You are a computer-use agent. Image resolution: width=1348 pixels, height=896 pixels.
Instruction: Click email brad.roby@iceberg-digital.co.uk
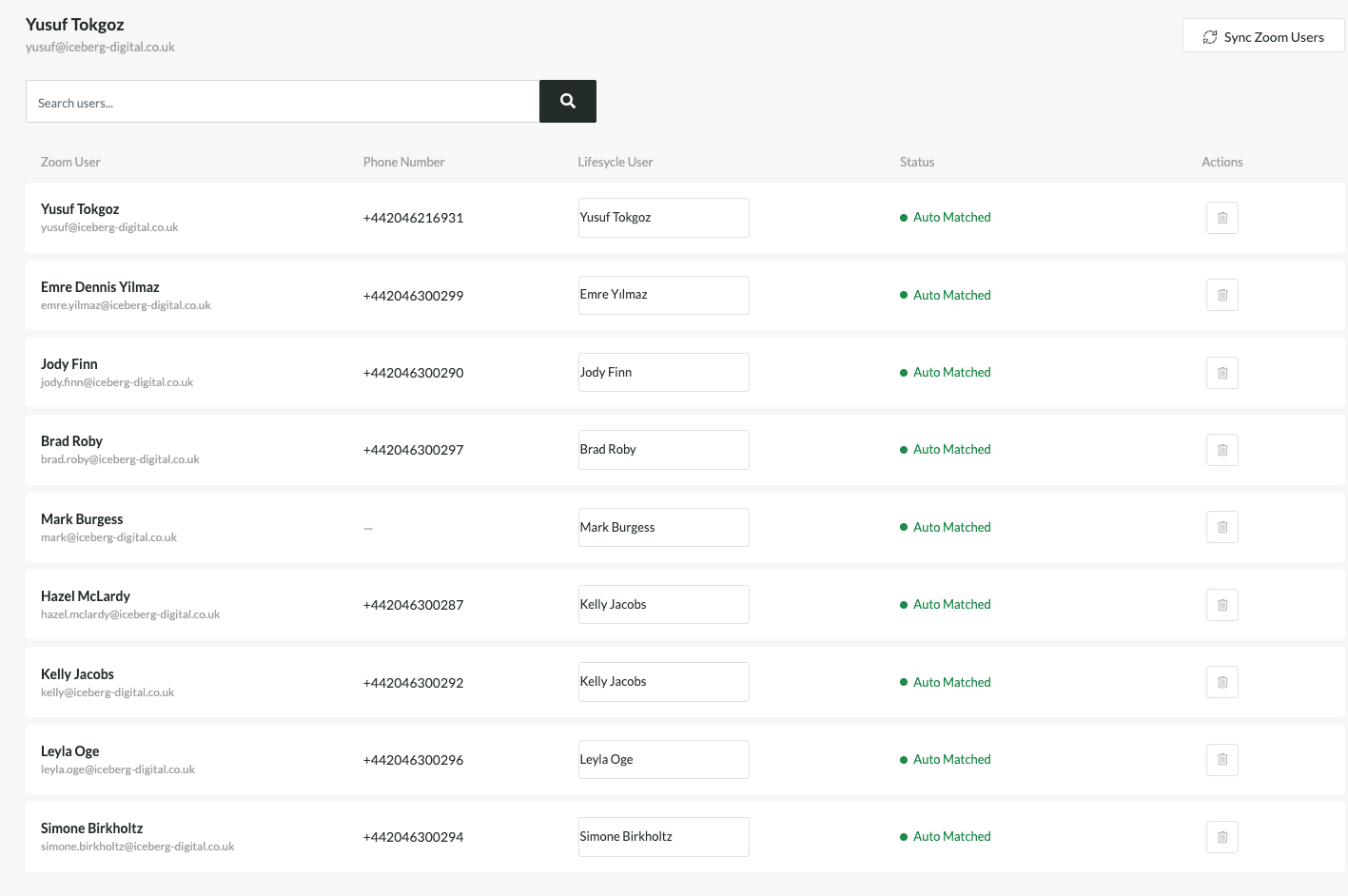tap(120, 459)
